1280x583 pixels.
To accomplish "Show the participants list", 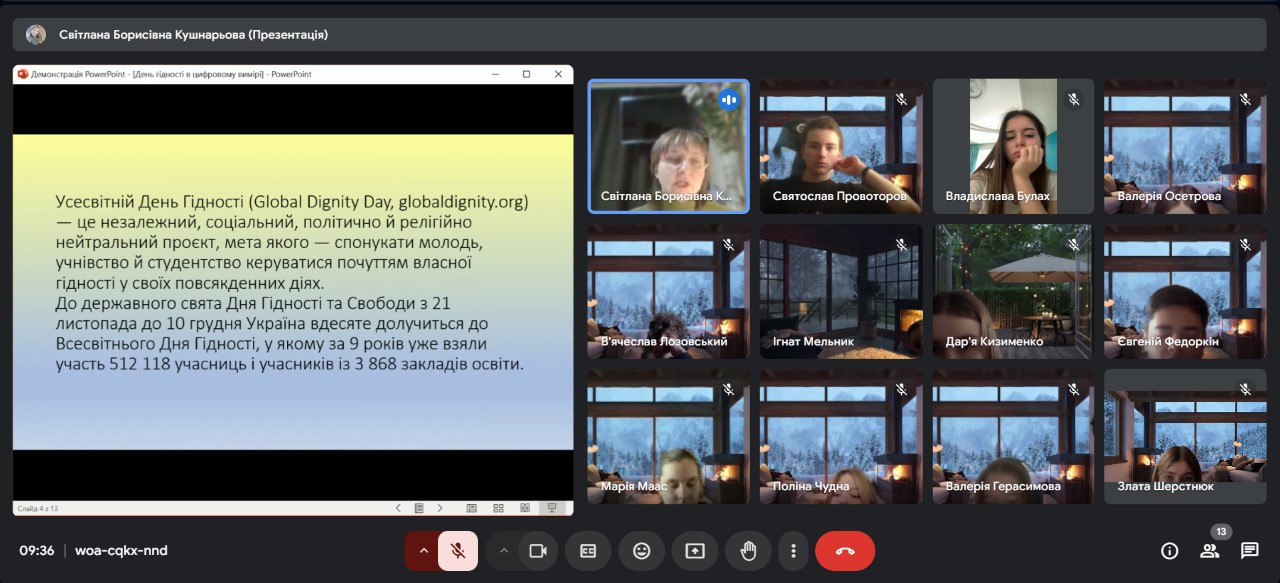I will [x=1210, y=551].
